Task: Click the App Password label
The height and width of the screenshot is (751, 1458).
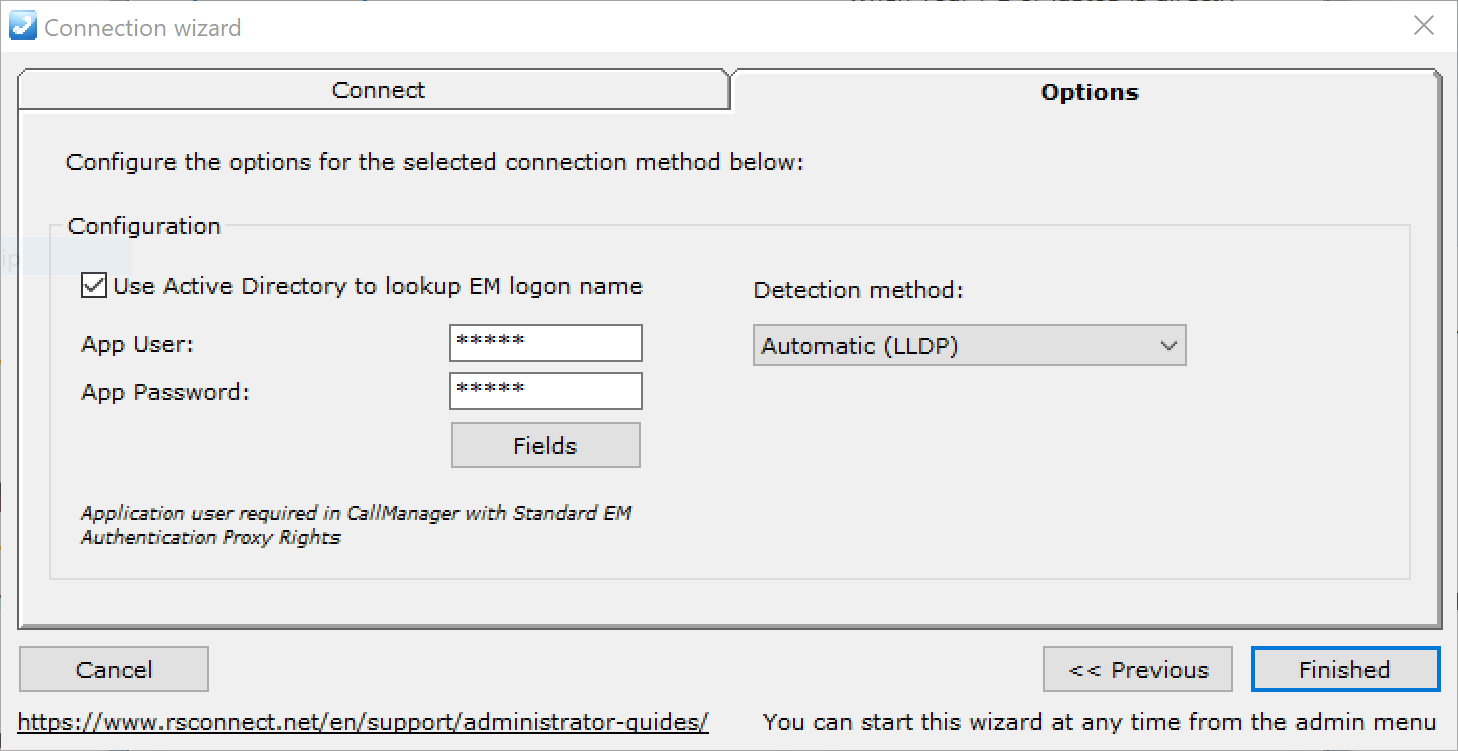Action: pyautogui.click(x=165, y=392)
